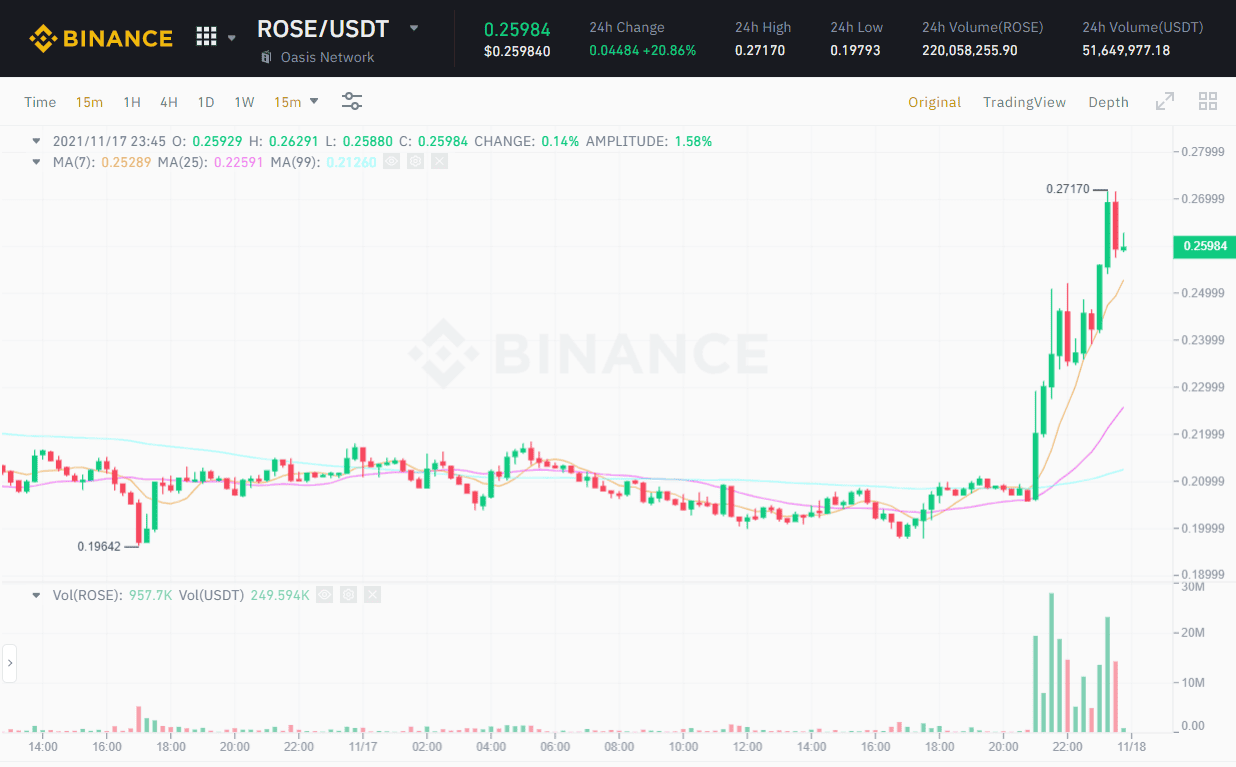Screen dimensions: 1236x767
Task: Toggle visibility of the MA indicator
Action: 392,161
